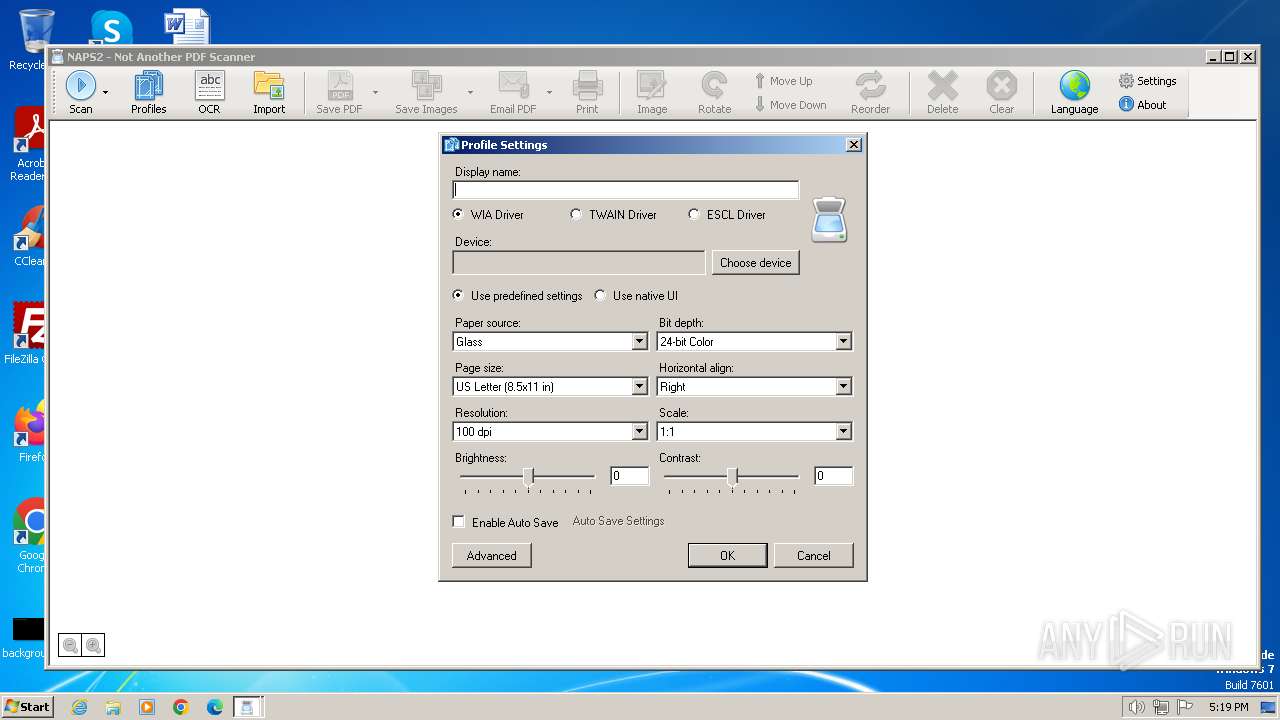Viewport: 1280px width, 720px height.
Task: Open the Language menu
Action: [x=1075, y=93]
